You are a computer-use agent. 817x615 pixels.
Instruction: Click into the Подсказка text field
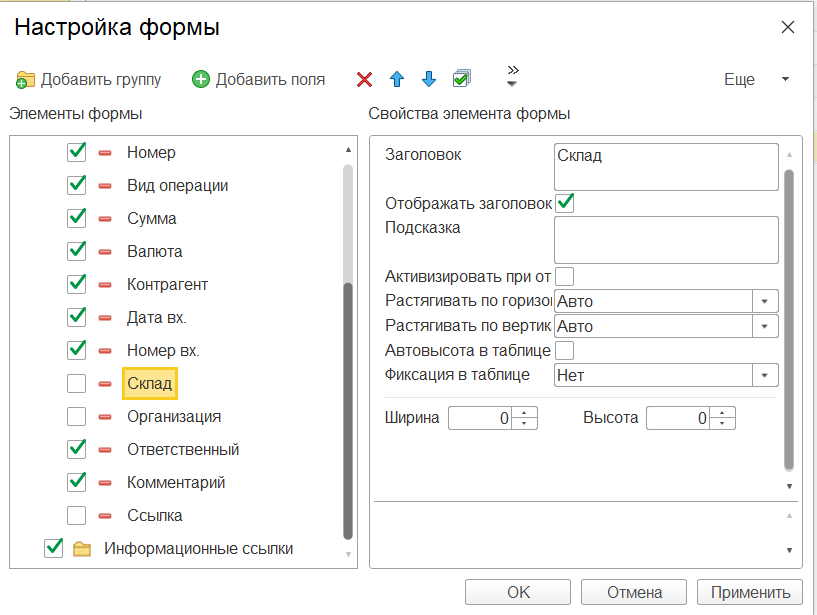tap(666, 240)
